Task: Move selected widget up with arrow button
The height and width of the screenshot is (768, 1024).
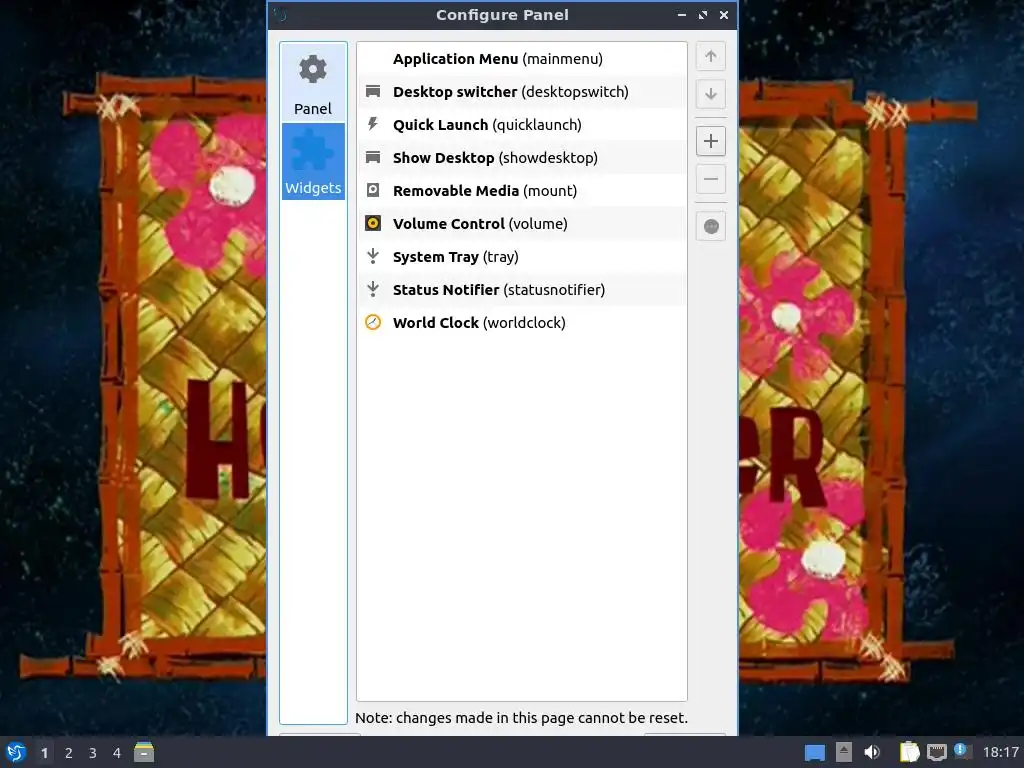Action: coord(711,56)
